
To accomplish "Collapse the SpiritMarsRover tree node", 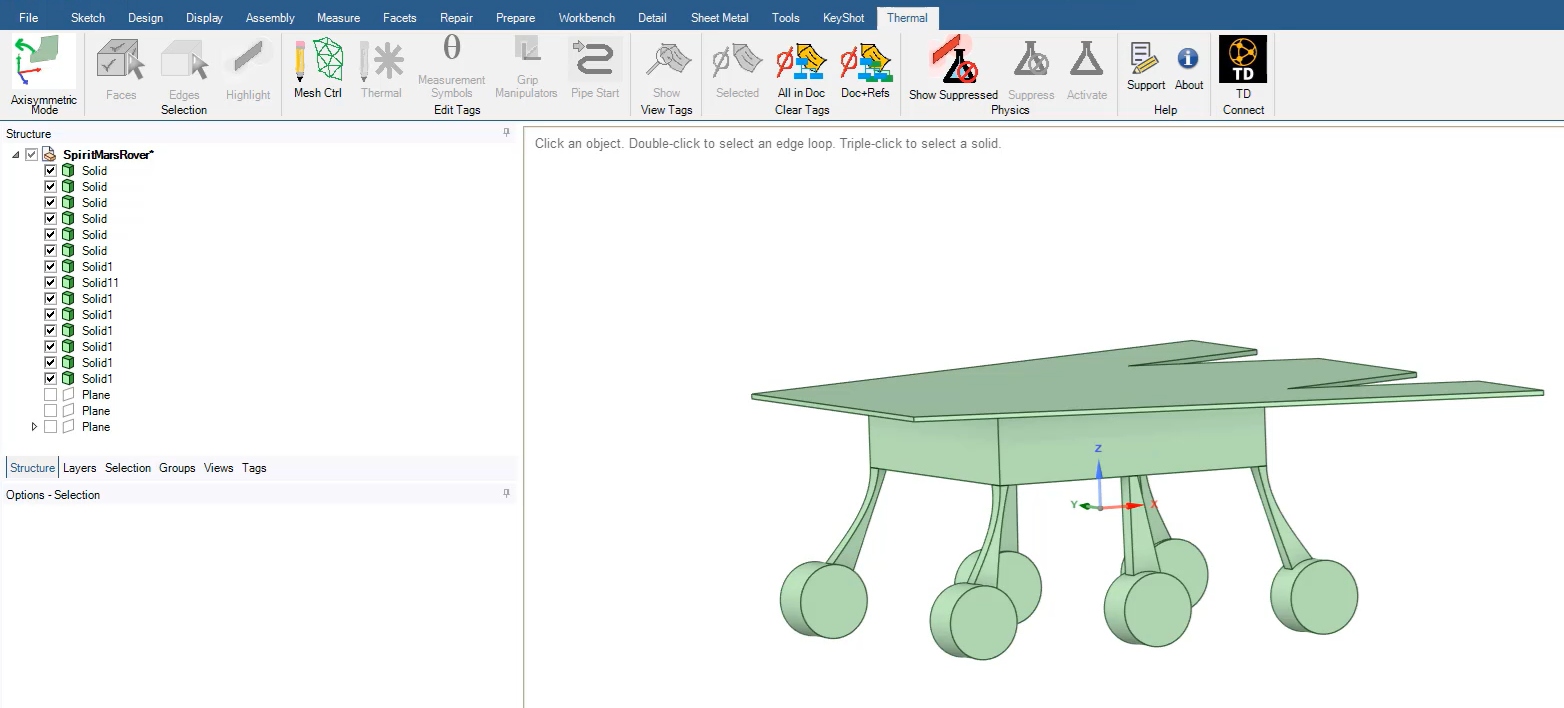I will [16, 155].
